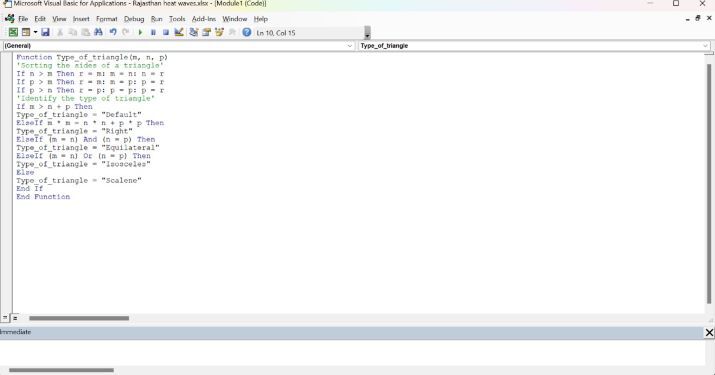Image resolution: width=715 pixels, height=375 pixels.
Task: Switch back to the Microsoft Excel view
Action: (13, 32)
